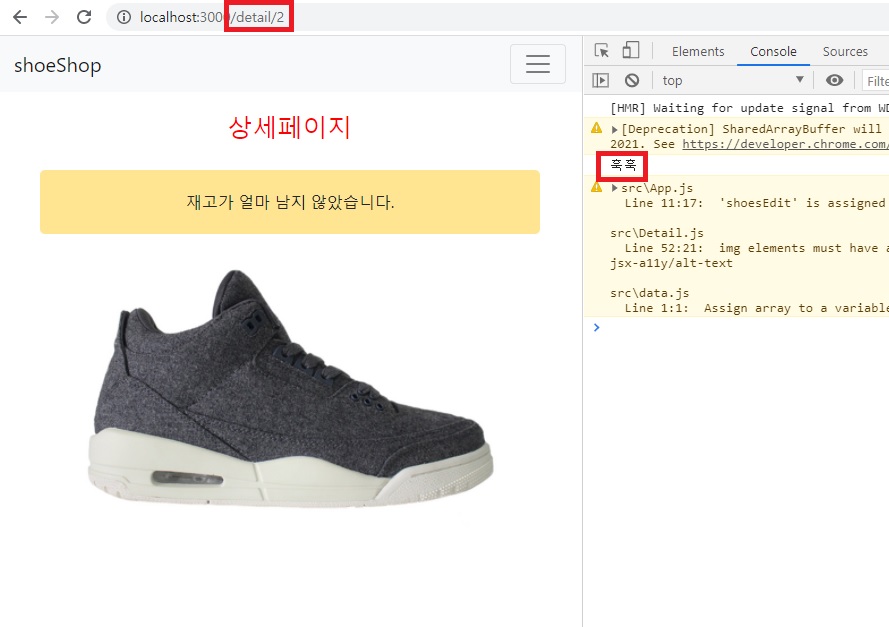Screen dimensions: 889x627
Task: Click the HMR waiting log message
Action: (x=749, y=108)
